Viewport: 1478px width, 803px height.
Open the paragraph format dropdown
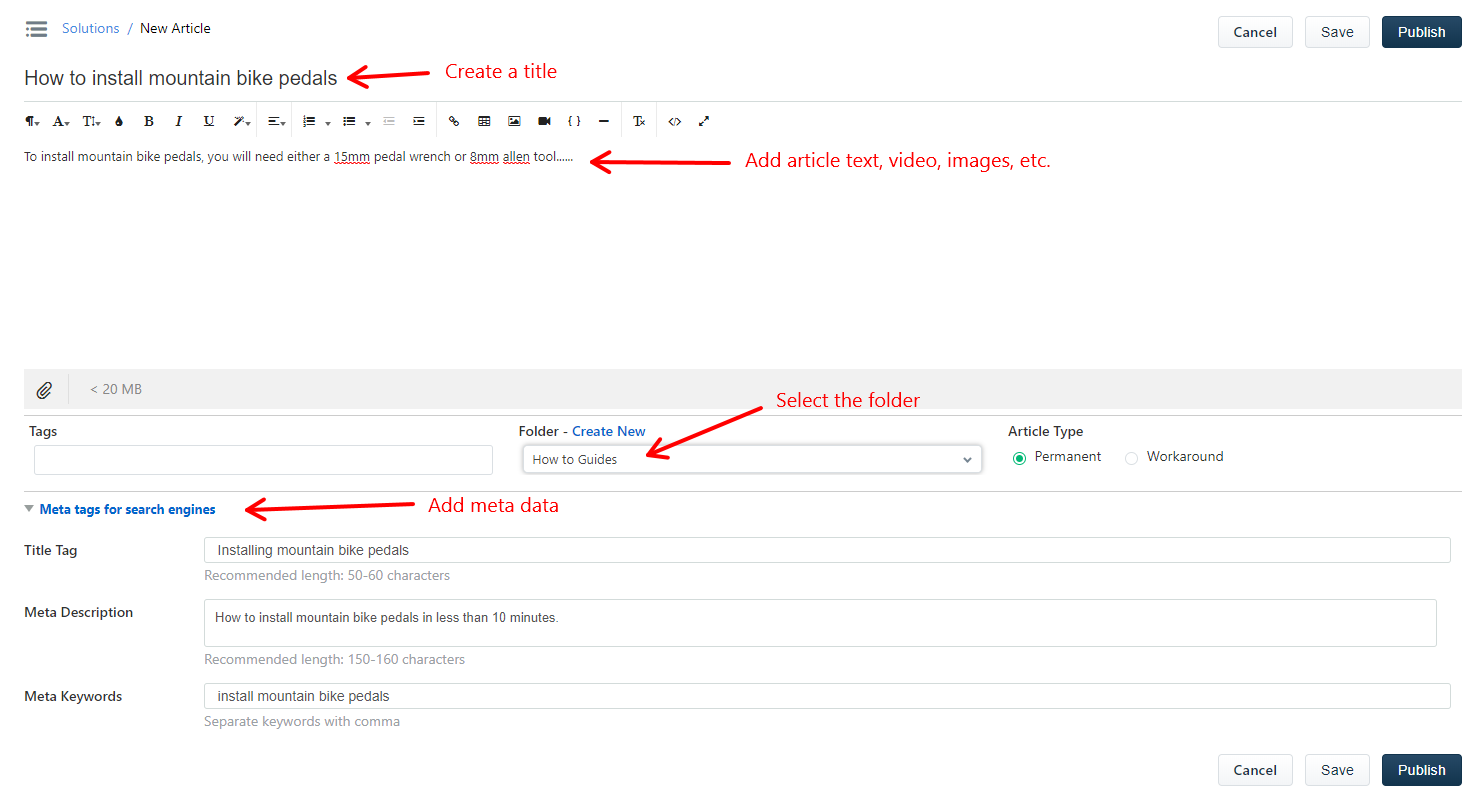pyautogui.click(x=33, y=121)
